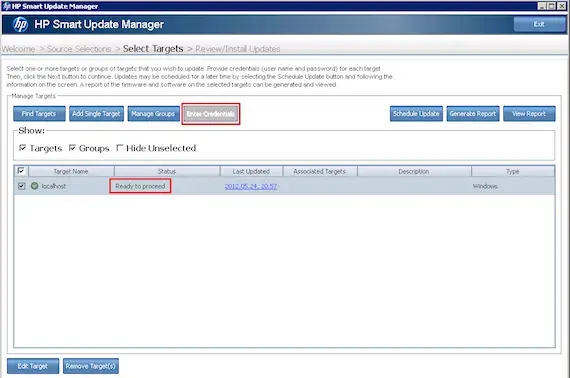Go to Review/Install Updates breadcrumb step
The width and height of the screenshot is (570, 378).
[x=238, y=49]
